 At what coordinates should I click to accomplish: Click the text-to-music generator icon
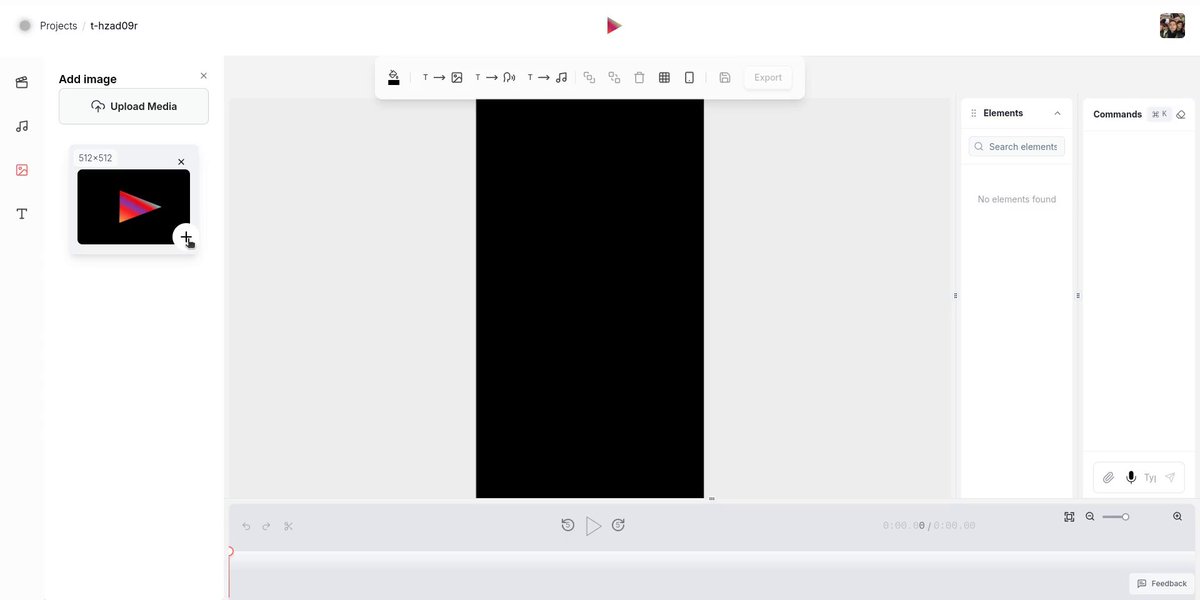pyautogui.click(x=547, y=77)
